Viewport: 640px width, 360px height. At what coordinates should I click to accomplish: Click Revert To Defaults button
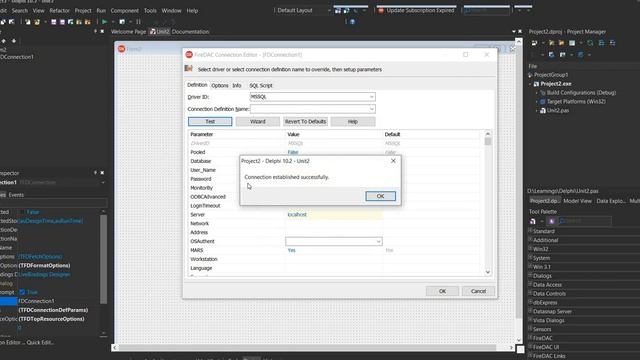click(305, 122)
